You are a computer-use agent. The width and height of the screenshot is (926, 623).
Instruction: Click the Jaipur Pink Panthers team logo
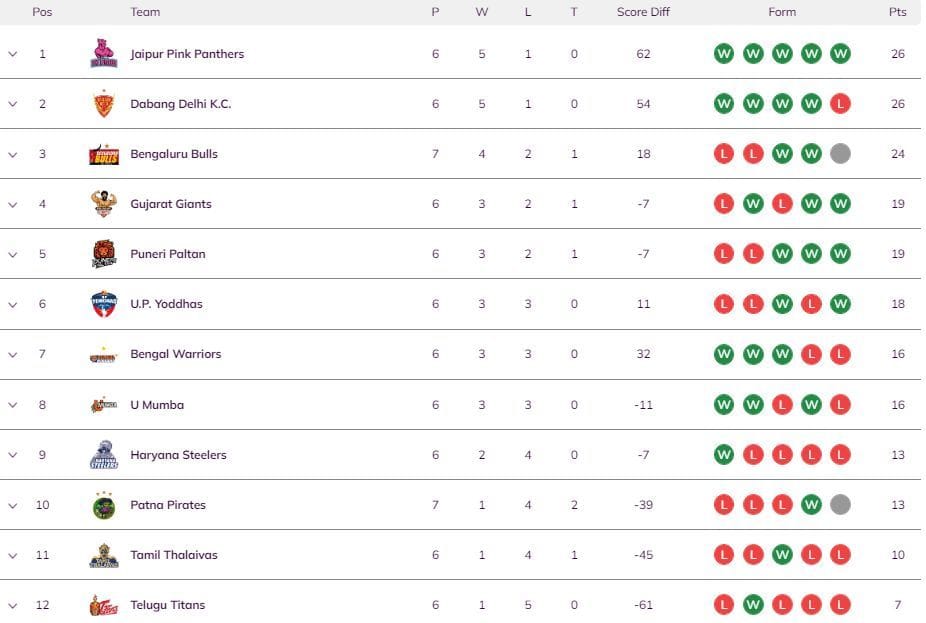coord(104,53)
